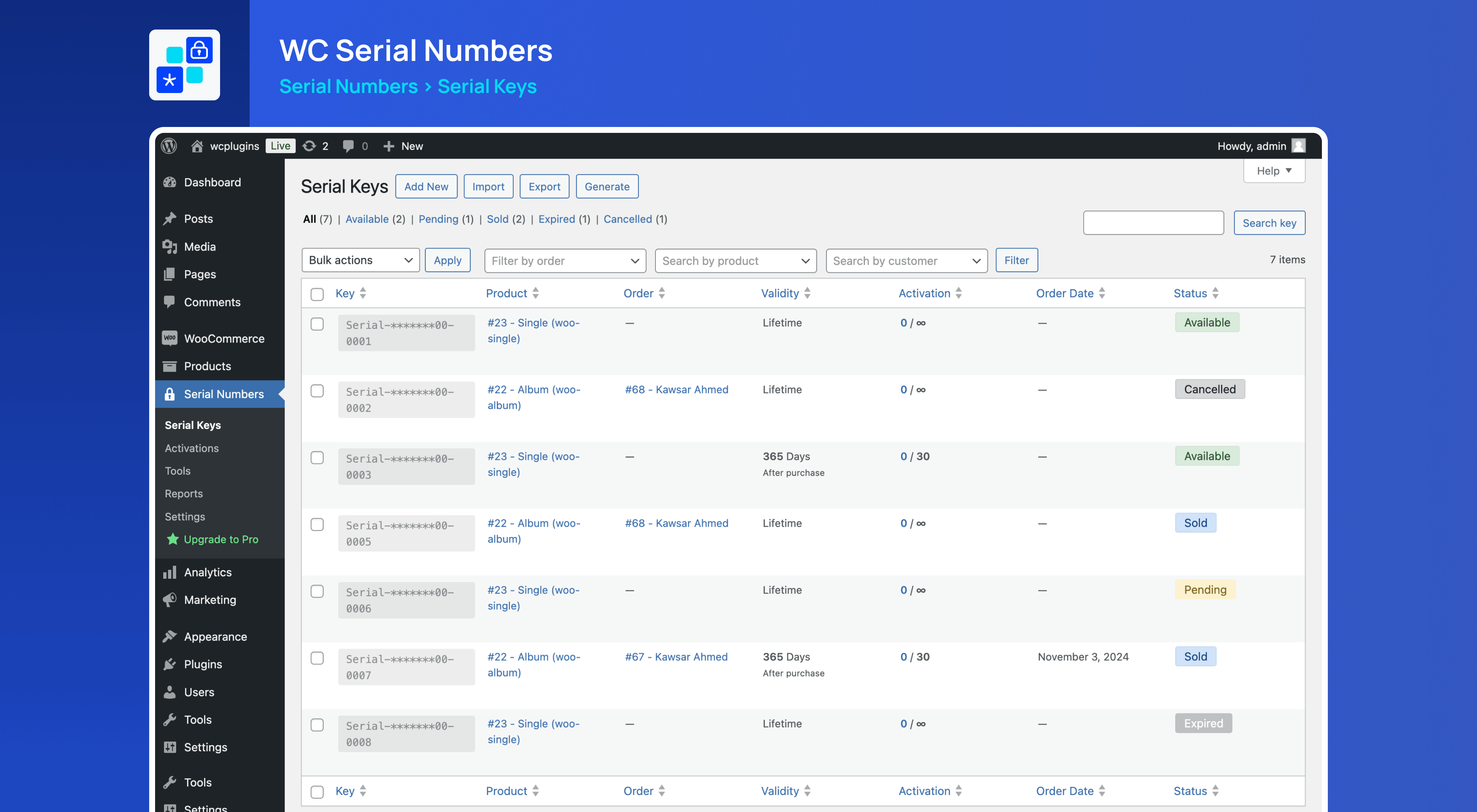This screenshot has width=1477, height=812.
Task: Check the row for key ending 0001
Action: [x=317, y=324]
